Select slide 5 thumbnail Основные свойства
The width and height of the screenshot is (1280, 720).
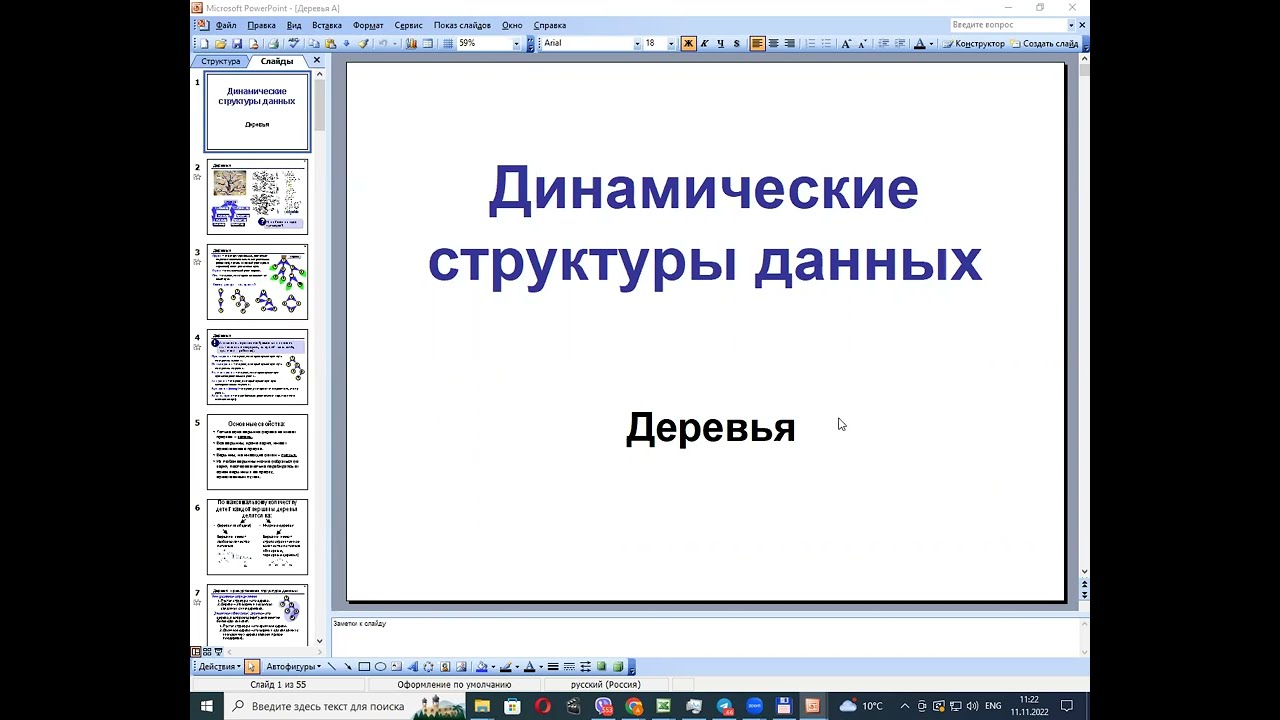point(257,452)
